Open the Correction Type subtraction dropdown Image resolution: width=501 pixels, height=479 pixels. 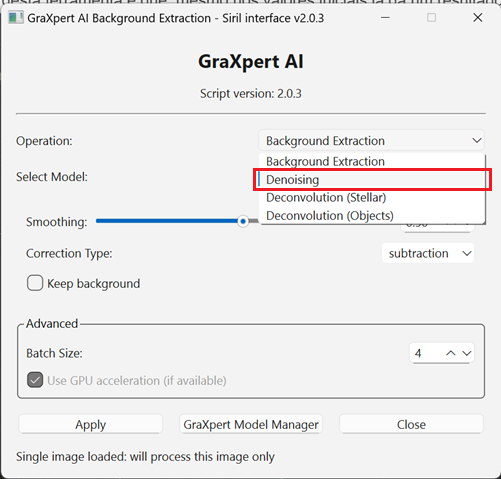click(428, 253)
